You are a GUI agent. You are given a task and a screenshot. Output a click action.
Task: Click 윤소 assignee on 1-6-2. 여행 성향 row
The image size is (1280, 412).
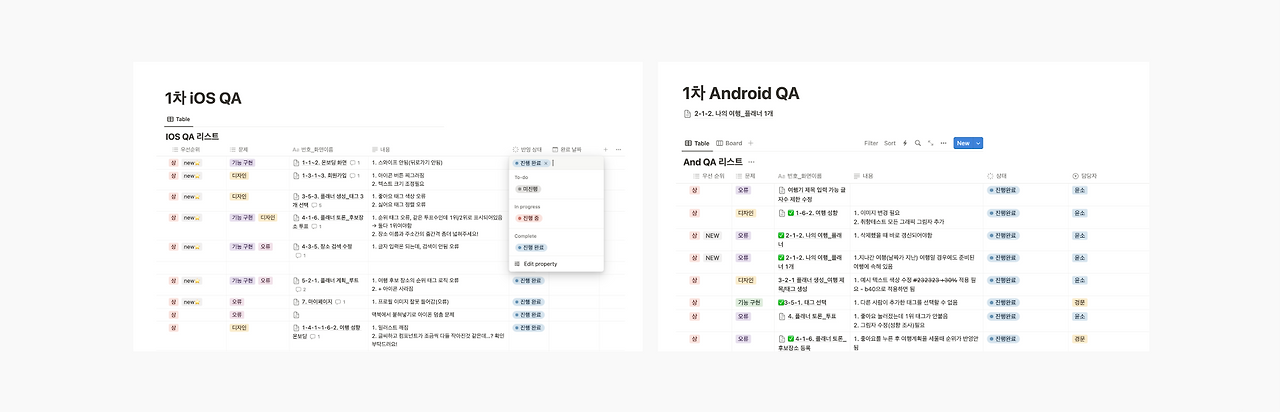pos(1080,212)
